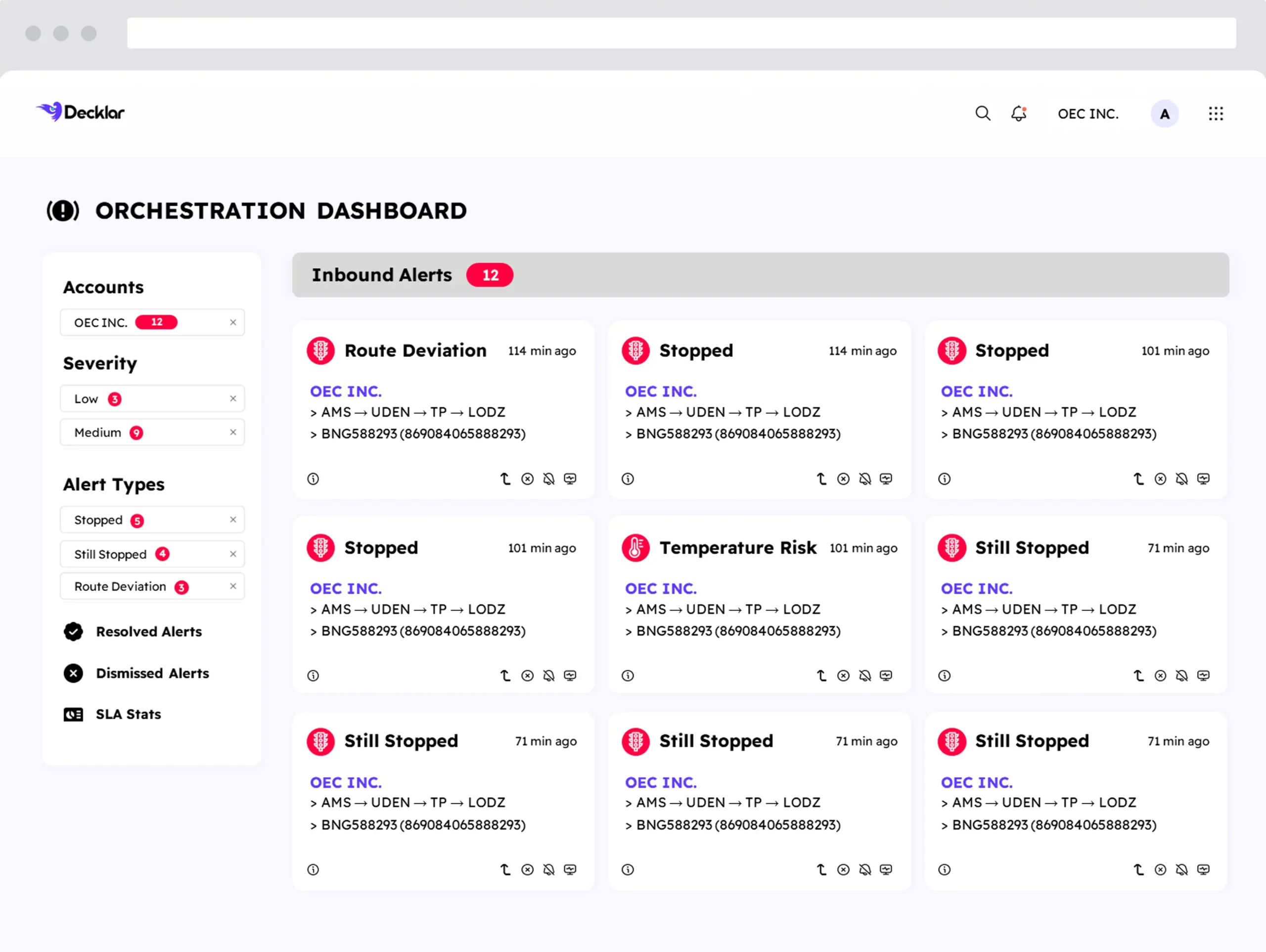Remove the OEC INC. account filter

(x=233, y=323)
